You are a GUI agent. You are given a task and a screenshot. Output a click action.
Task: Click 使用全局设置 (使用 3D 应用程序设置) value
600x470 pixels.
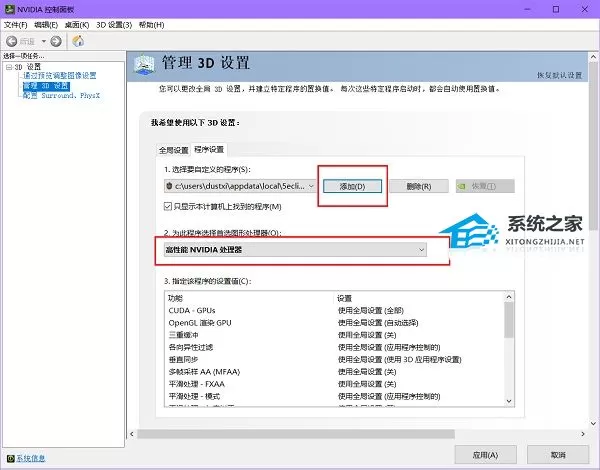click(x=399, y=359)
